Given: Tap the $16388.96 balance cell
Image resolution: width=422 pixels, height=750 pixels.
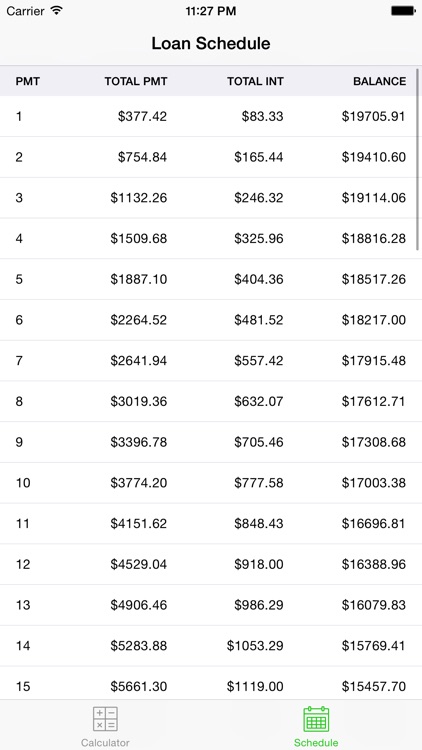Looking at the screenshot, I should tap(374, 564).
